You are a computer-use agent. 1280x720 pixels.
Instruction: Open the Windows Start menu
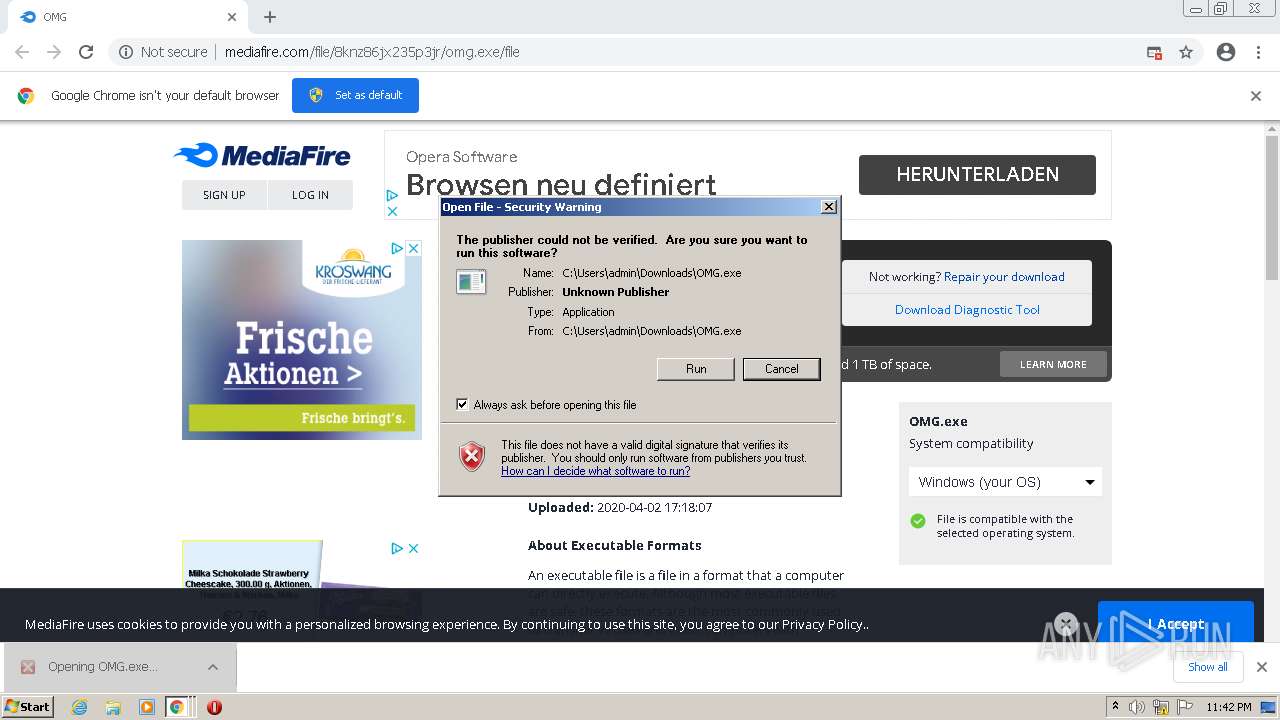27,706
